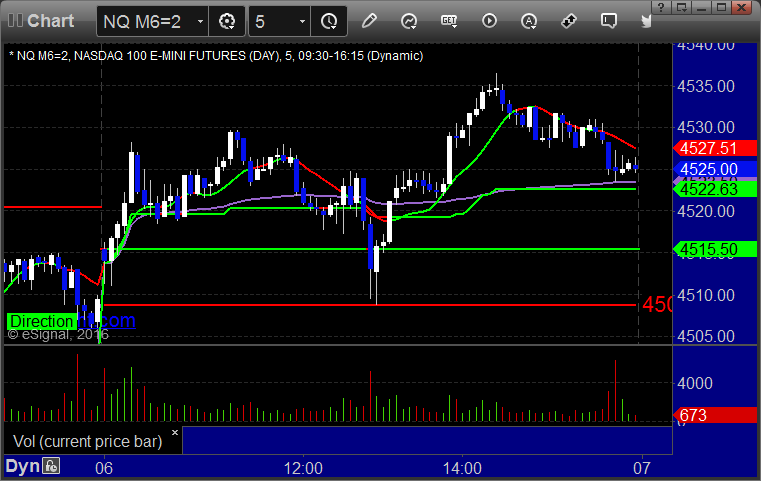The width and height of the screenshot is (761, 481).
Task: Click the 06 date axis label
Action: [x=104, y=468]
